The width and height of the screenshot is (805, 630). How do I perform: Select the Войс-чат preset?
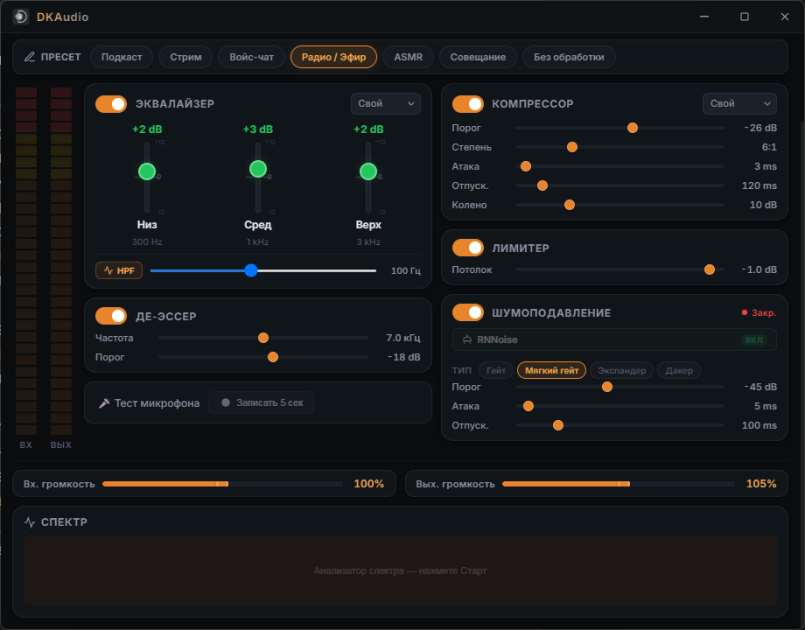click(x=252, y=57)
